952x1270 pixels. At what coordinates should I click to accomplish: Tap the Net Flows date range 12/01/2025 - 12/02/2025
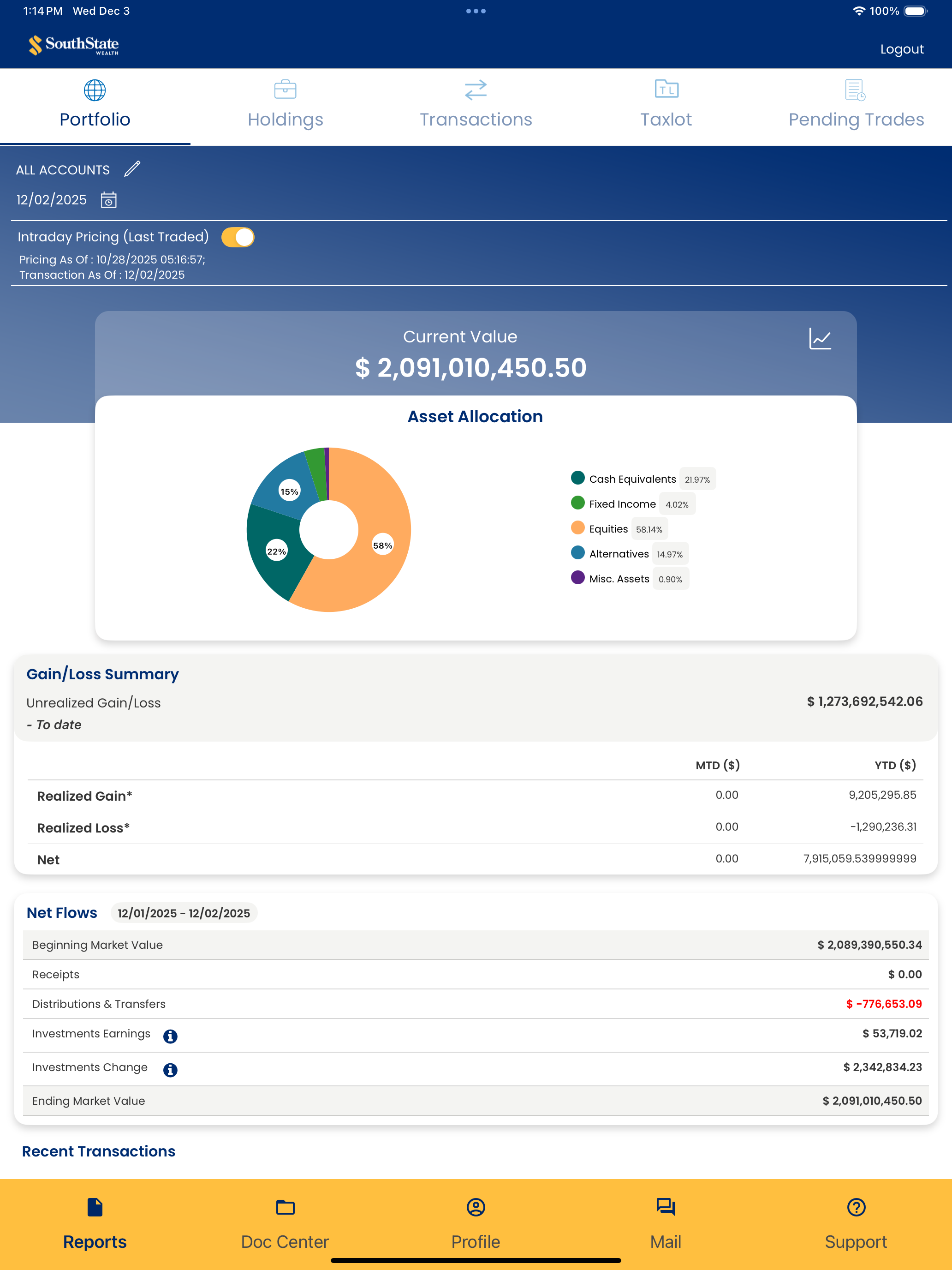click(x=184, y=913)
